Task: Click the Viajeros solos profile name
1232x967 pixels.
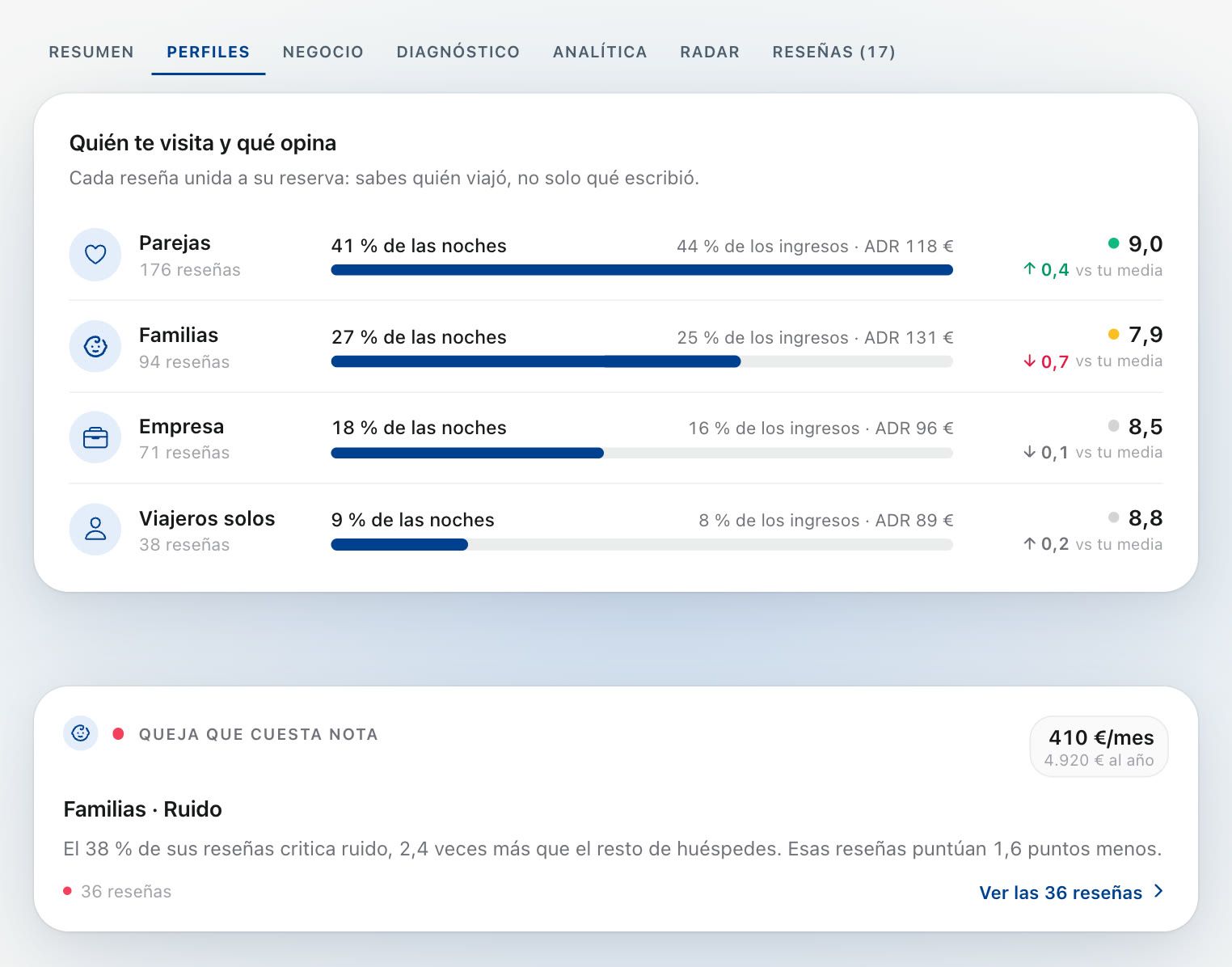Action: coord(207,518)
